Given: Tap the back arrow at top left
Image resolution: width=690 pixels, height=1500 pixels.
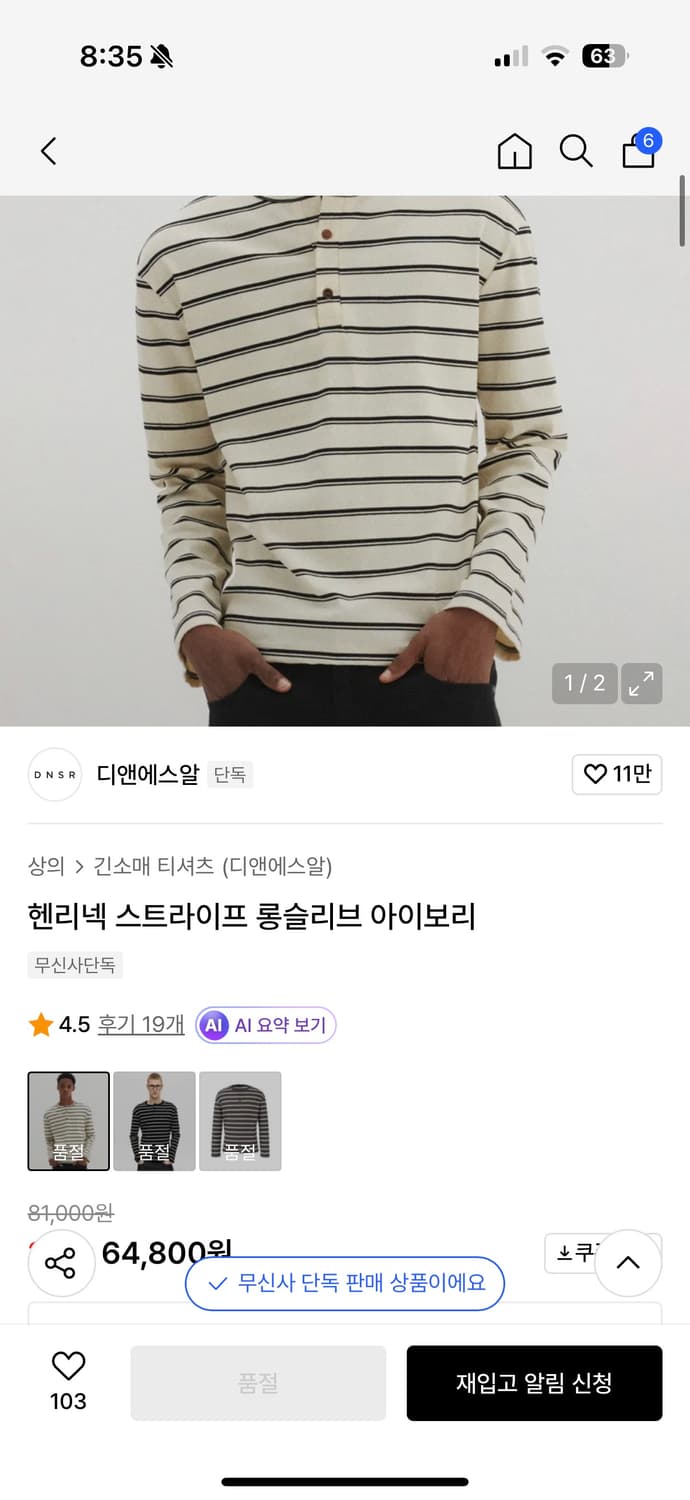Looking at the screenshot, I should point(47,151).
